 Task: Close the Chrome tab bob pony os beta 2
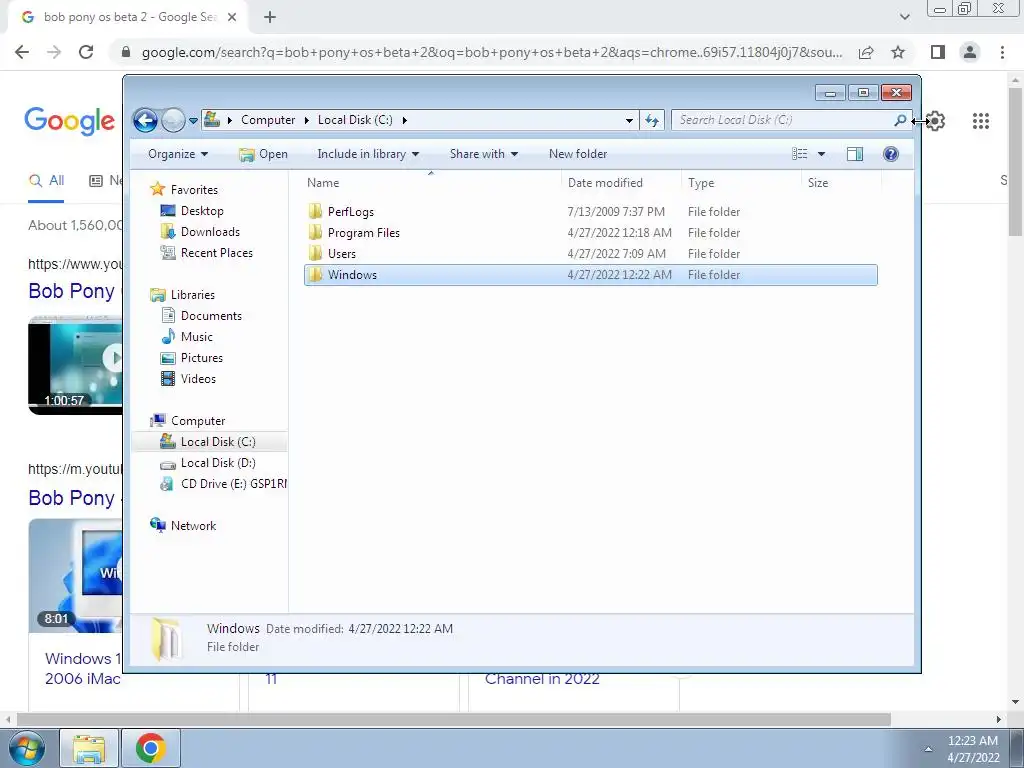[x=232, y=18]
